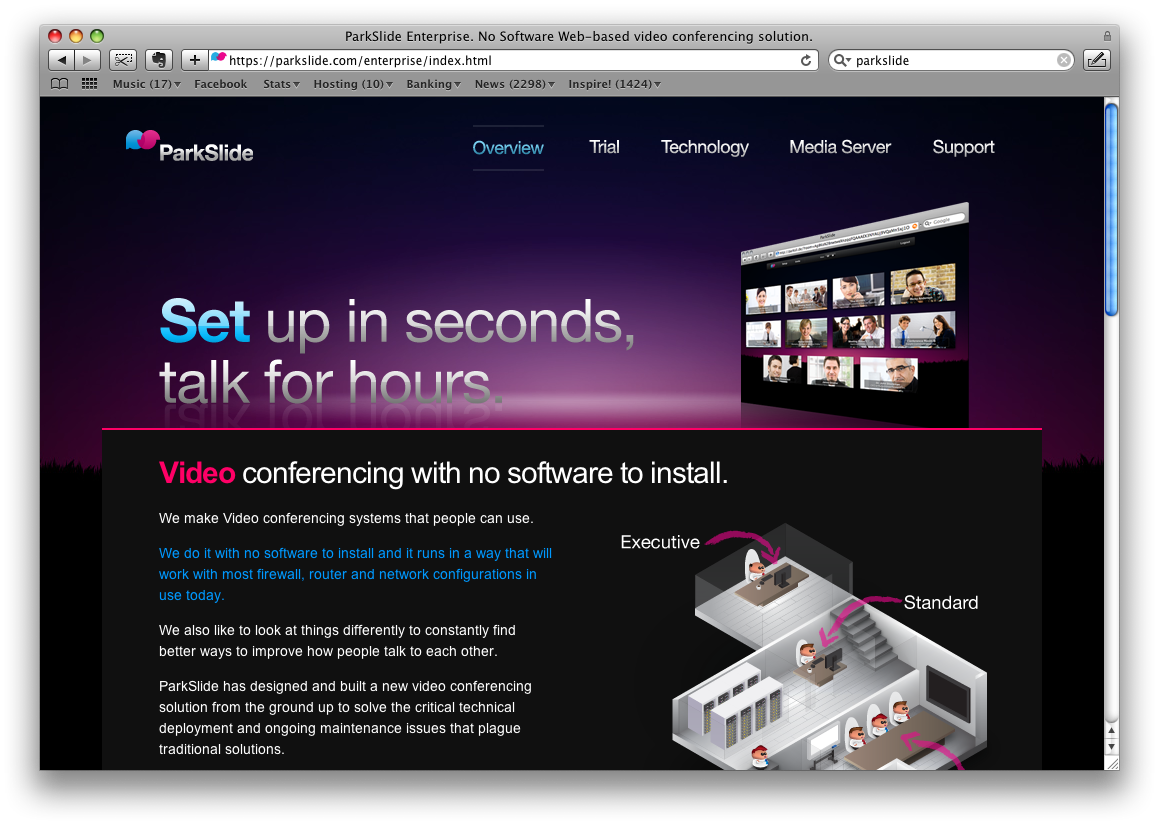Viewport: 1159px width, 825px height.
Task: Expand the Hosting (10) bookmarks folder
Action: click(x=353, y=84)
